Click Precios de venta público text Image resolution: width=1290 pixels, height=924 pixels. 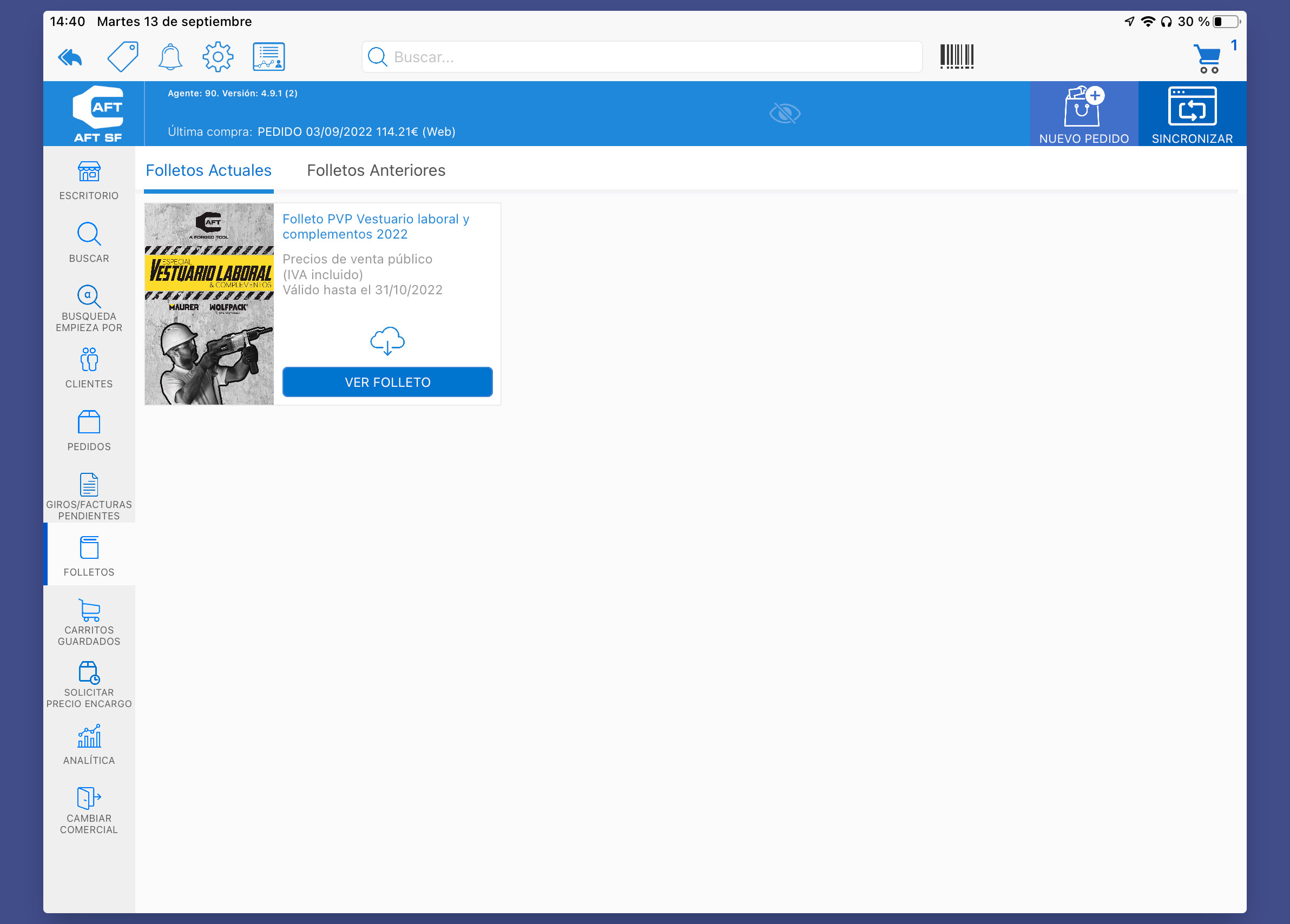click(357, 259)
